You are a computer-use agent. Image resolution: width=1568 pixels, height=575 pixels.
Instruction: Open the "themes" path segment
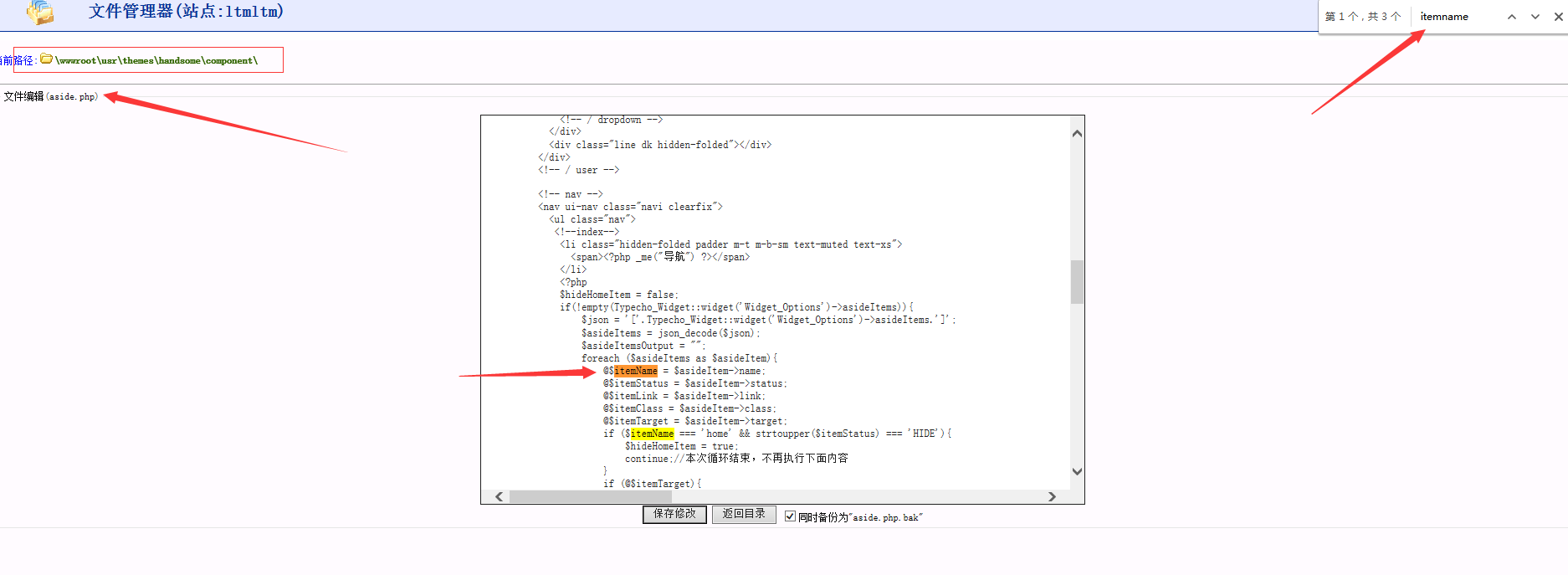pos(138,60)
